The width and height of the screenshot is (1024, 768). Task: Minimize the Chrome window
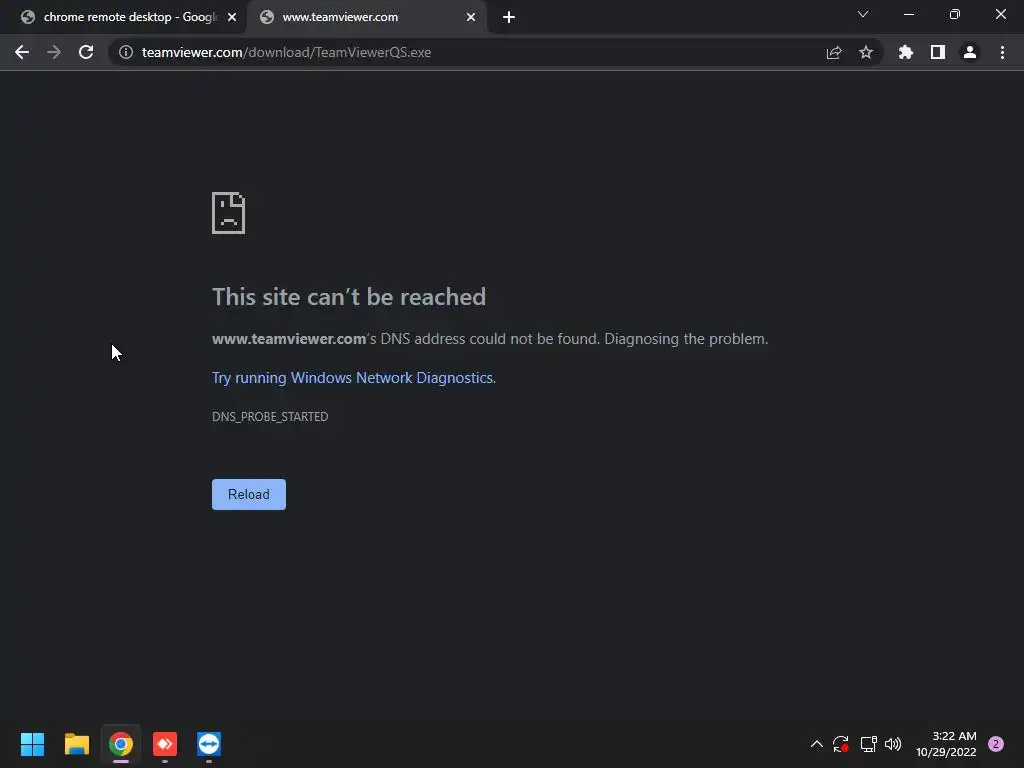point(908,14)
